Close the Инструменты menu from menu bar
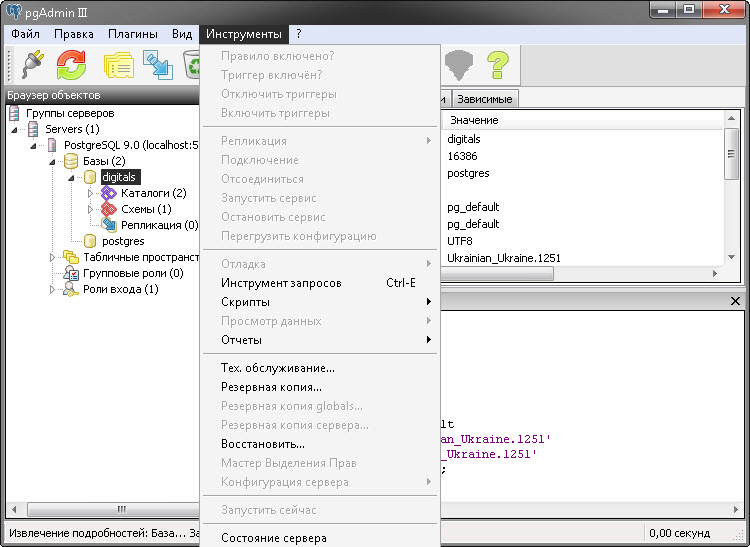The image size is (750, 547). click(244, 34)
